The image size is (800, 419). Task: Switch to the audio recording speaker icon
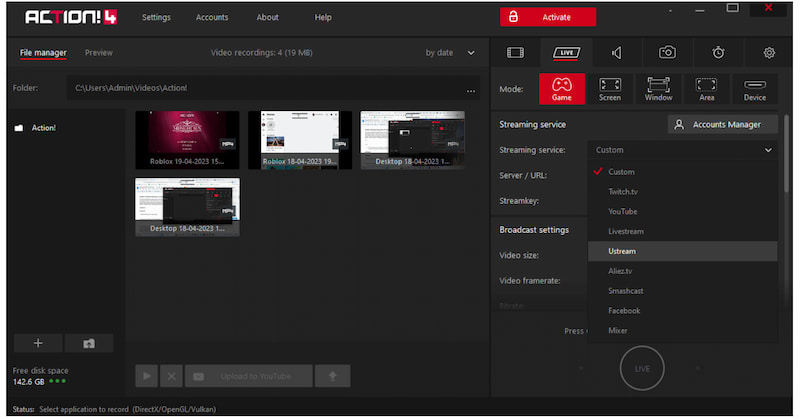(617, 53)
